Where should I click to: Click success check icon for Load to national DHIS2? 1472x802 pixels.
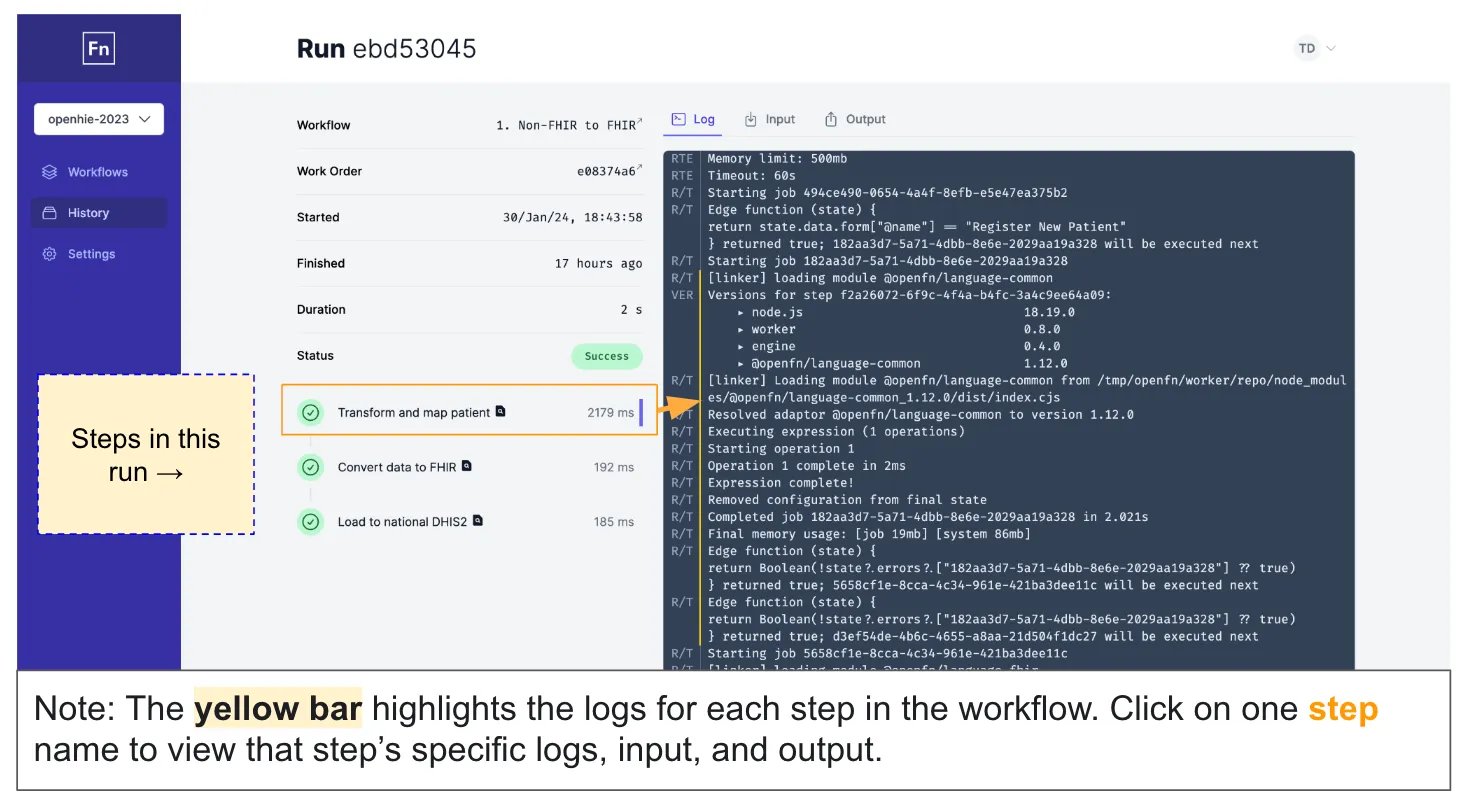(311, 521)
